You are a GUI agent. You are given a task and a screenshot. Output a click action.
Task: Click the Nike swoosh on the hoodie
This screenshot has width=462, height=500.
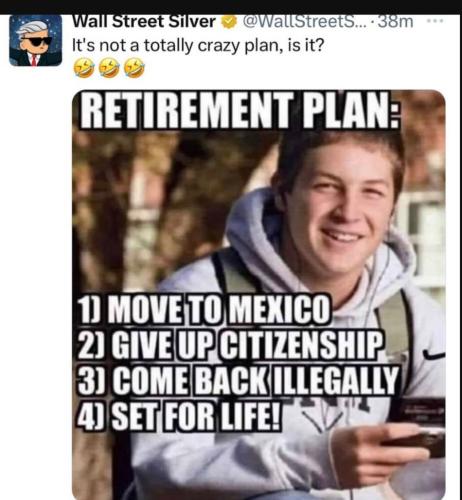(434, 355)
